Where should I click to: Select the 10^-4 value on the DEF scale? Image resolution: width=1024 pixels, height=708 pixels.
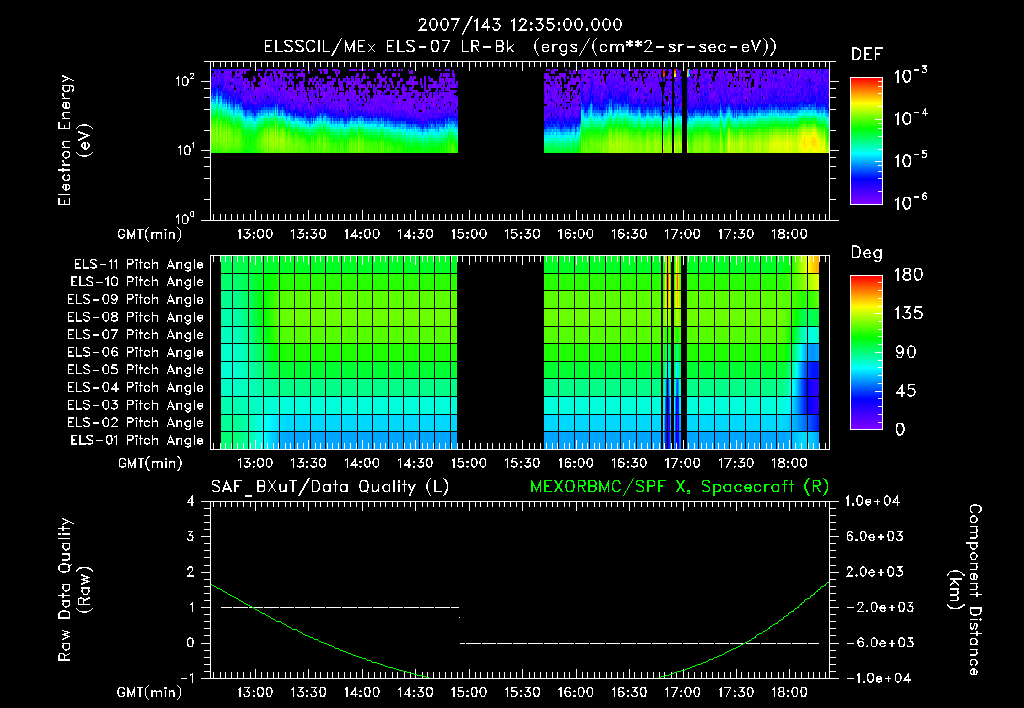[x=910, y=118]
